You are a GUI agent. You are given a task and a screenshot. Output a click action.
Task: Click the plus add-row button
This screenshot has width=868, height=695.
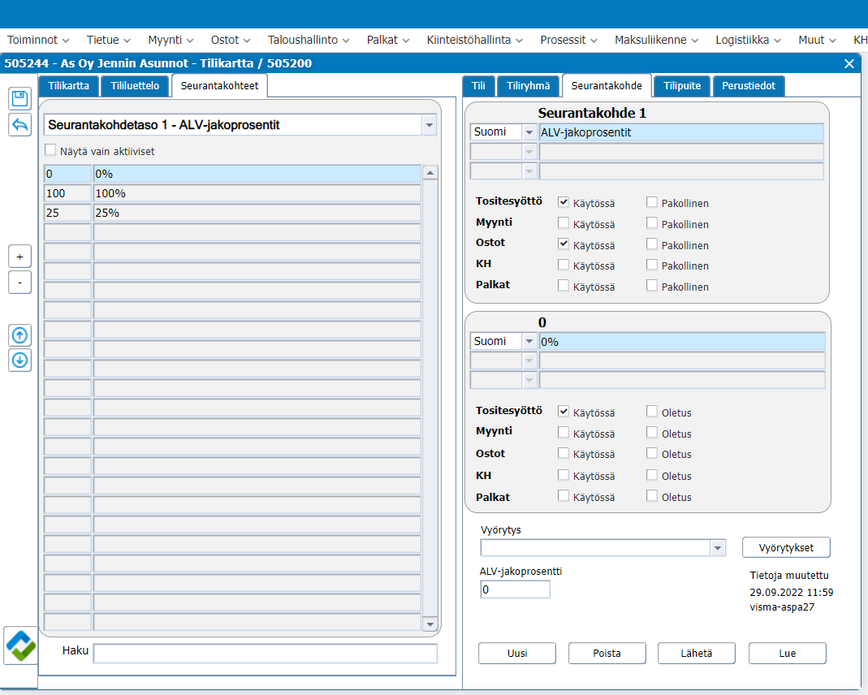pos(20,256)
